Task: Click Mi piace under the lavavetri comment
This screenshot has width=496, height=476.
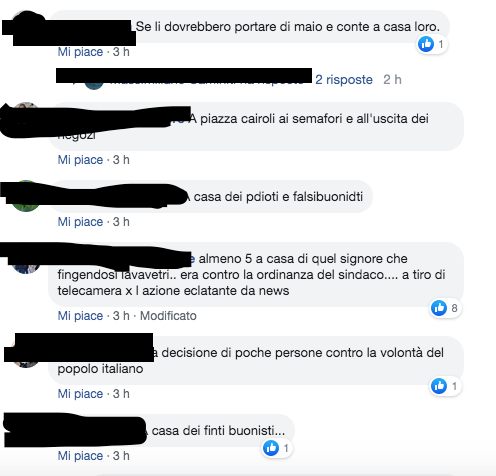Action: pyautogui.click(x=80, y=316)
